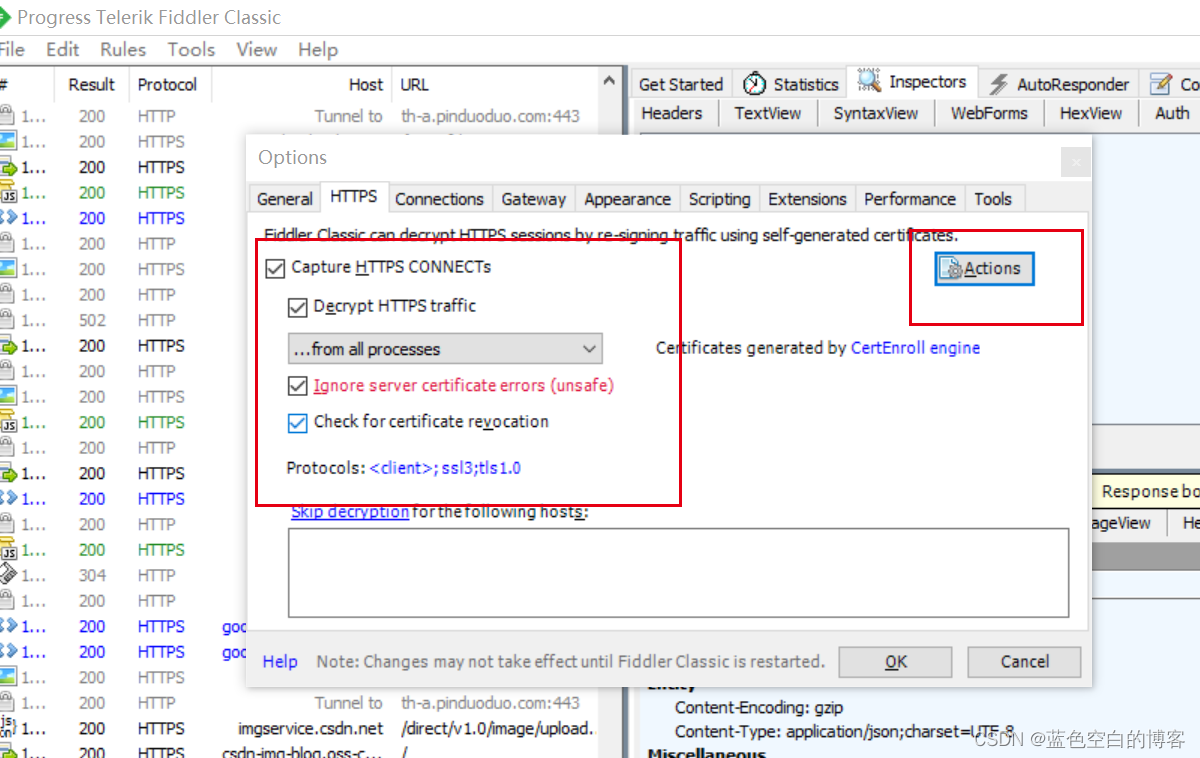Open the Tools menu
The width and height of the screenshot is (1200, 758).
click(191, 50)
